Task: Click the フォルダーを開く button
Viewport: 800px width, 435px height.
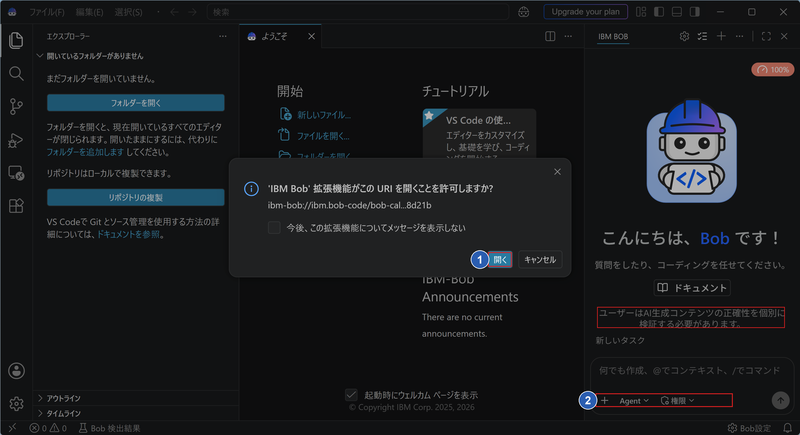Action: pyautogui.click(x=136, y=103)
